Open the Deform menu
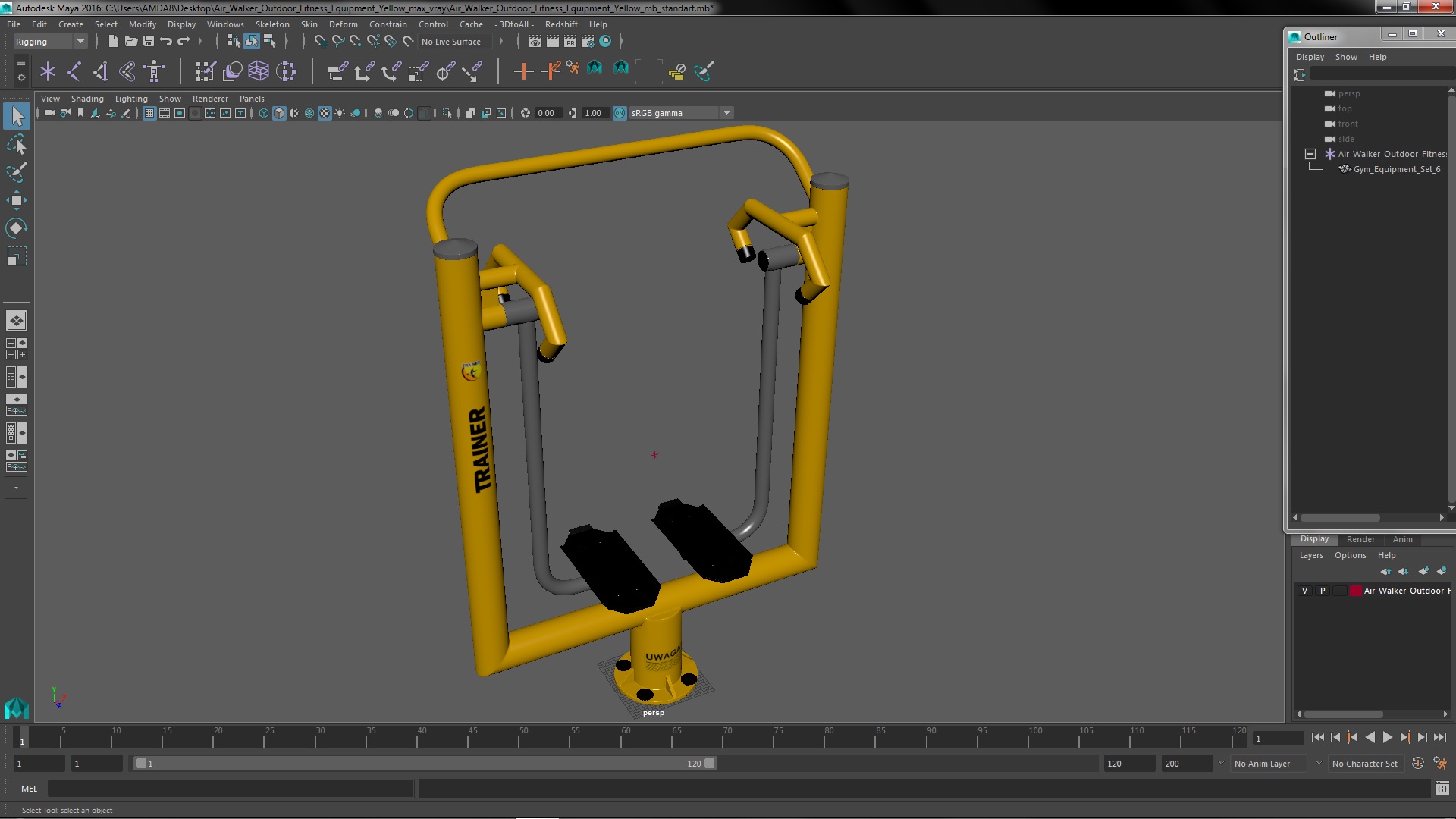The image size is (1456, 819). point(343,24)
